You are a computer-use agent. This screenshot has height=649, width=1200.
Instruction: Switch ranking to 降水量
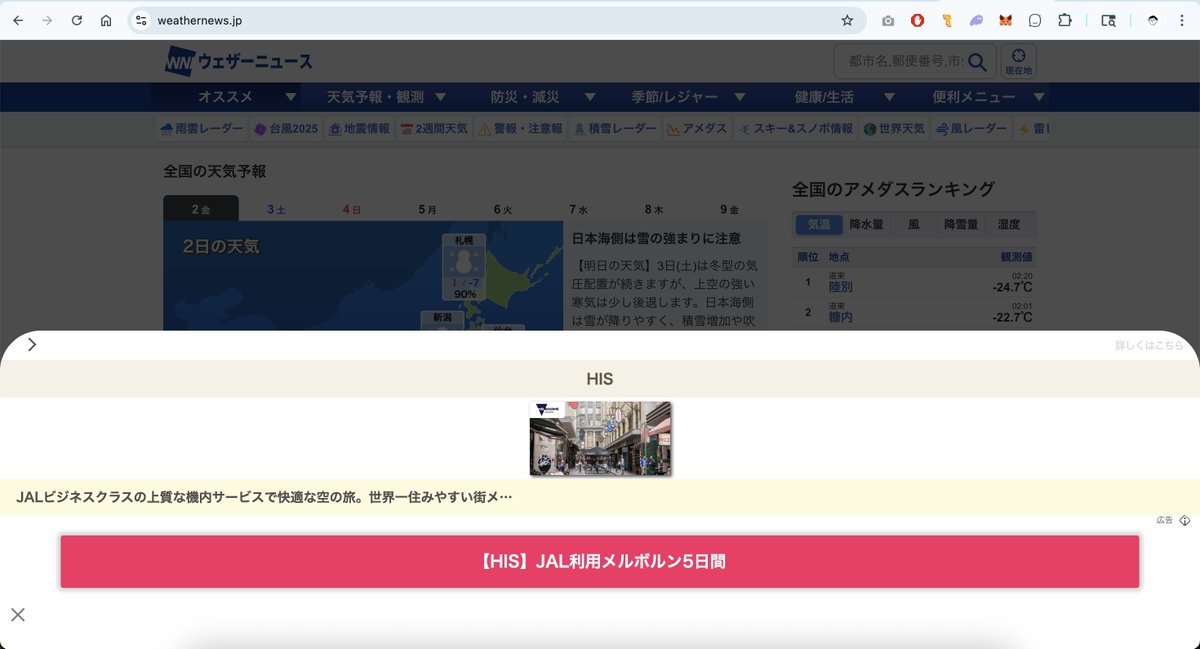tap(866, 225)
